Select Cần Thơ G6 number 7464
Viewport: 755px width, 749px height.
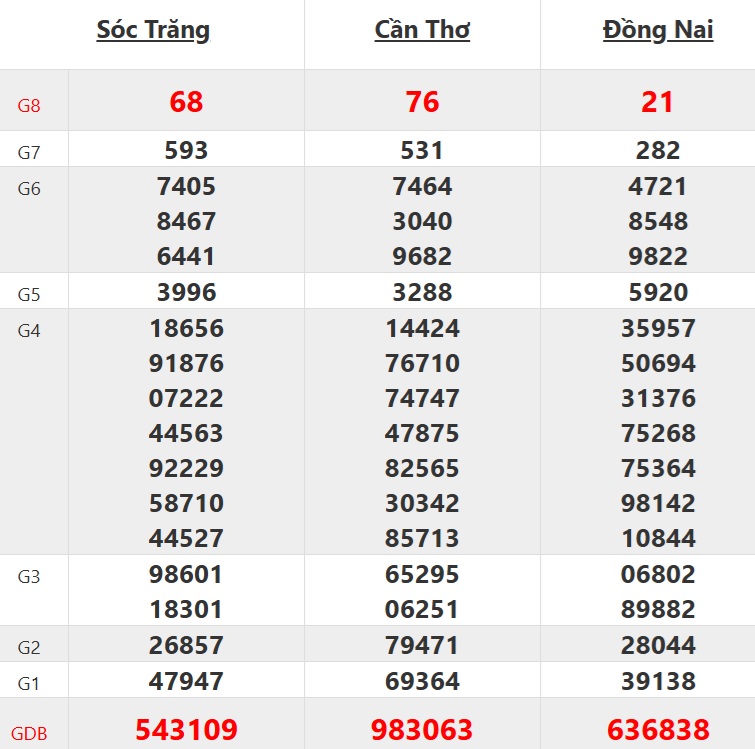[x=422, y=186]
